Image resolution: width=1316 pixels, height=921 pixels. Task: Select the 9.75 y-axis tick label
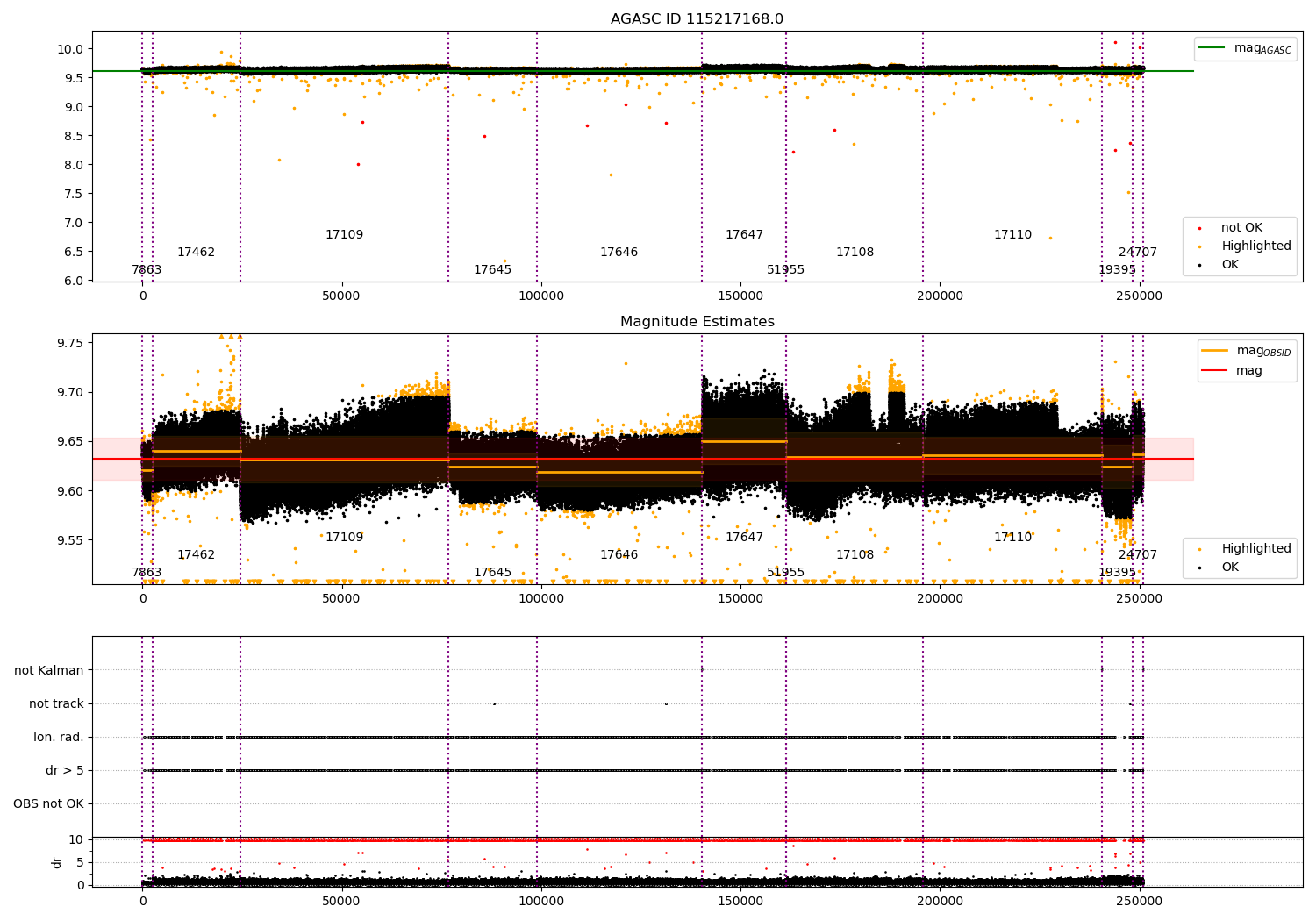(71, 343)
